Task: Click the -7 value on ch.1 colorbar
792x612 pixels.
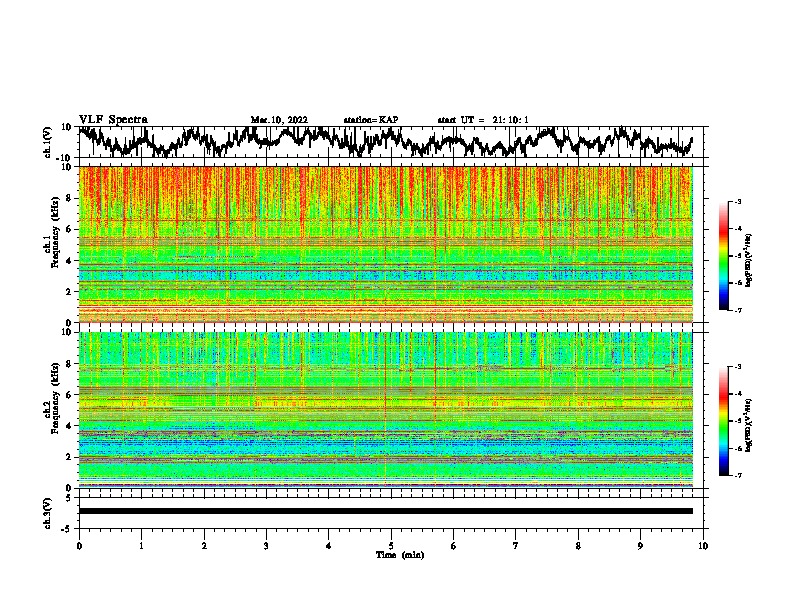Action: point(738,310)
